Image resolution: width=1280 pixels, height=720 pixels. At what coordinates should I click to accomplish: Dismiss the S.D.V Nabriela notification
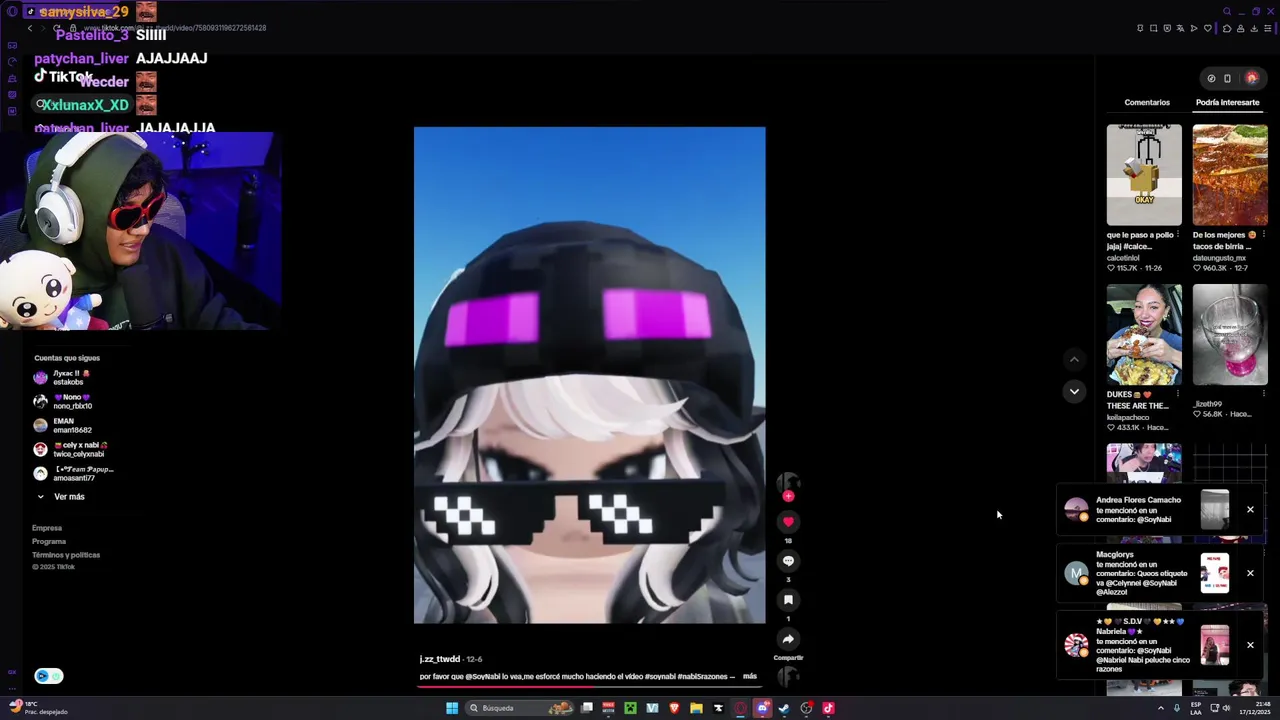coord(1250,645)
